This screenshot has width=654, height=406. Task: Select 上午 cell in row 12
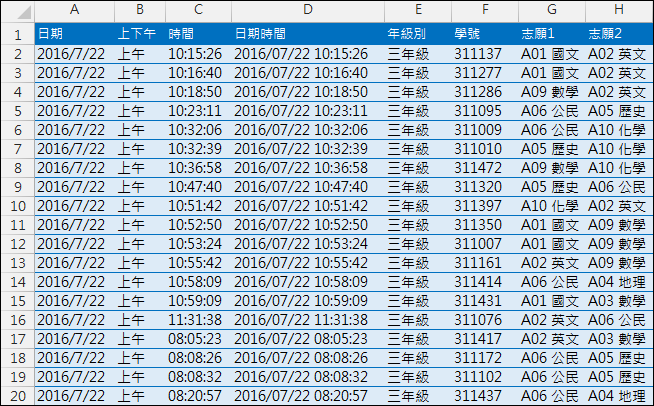140,244
